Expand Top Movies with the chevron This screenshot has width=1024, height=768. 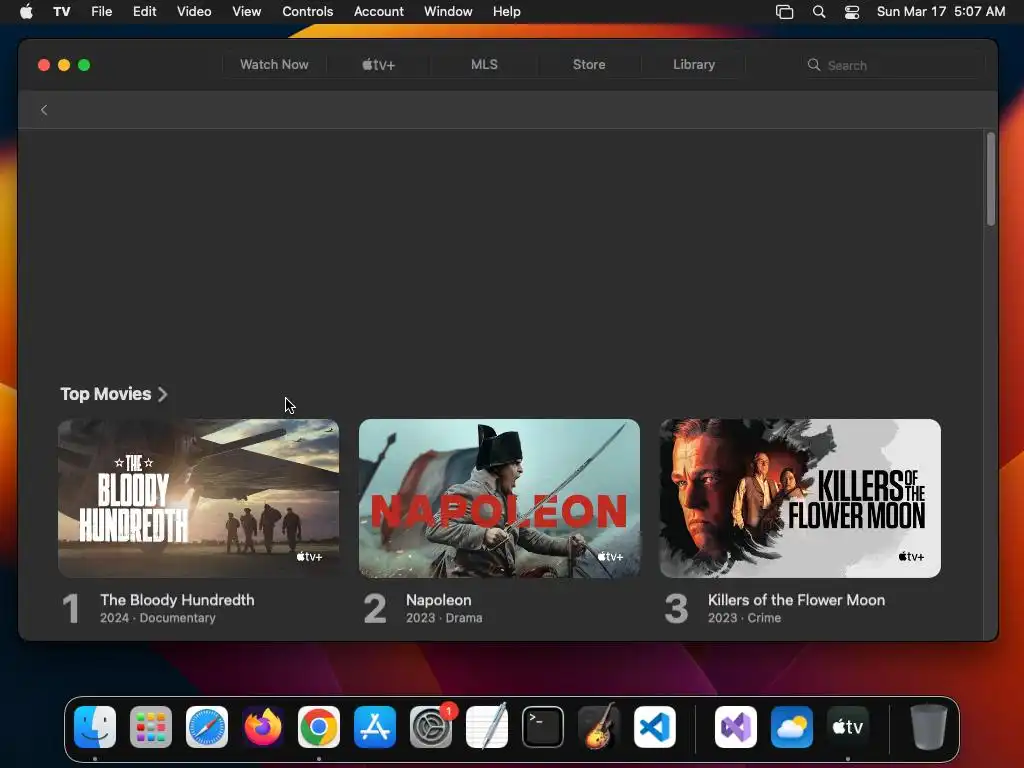(163, 394)
